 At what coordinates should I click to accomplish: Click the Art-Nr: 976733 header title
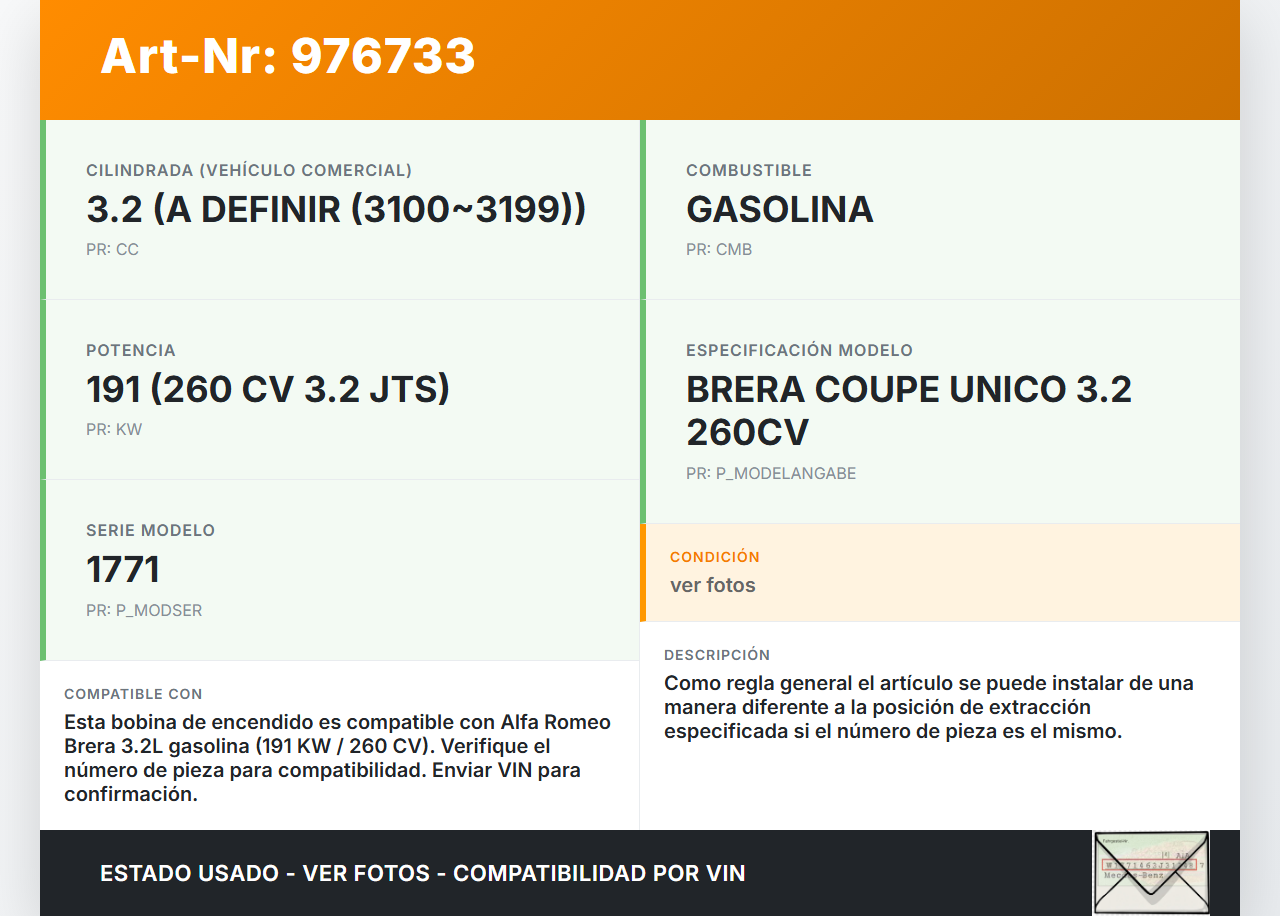(x=288, y=56)
